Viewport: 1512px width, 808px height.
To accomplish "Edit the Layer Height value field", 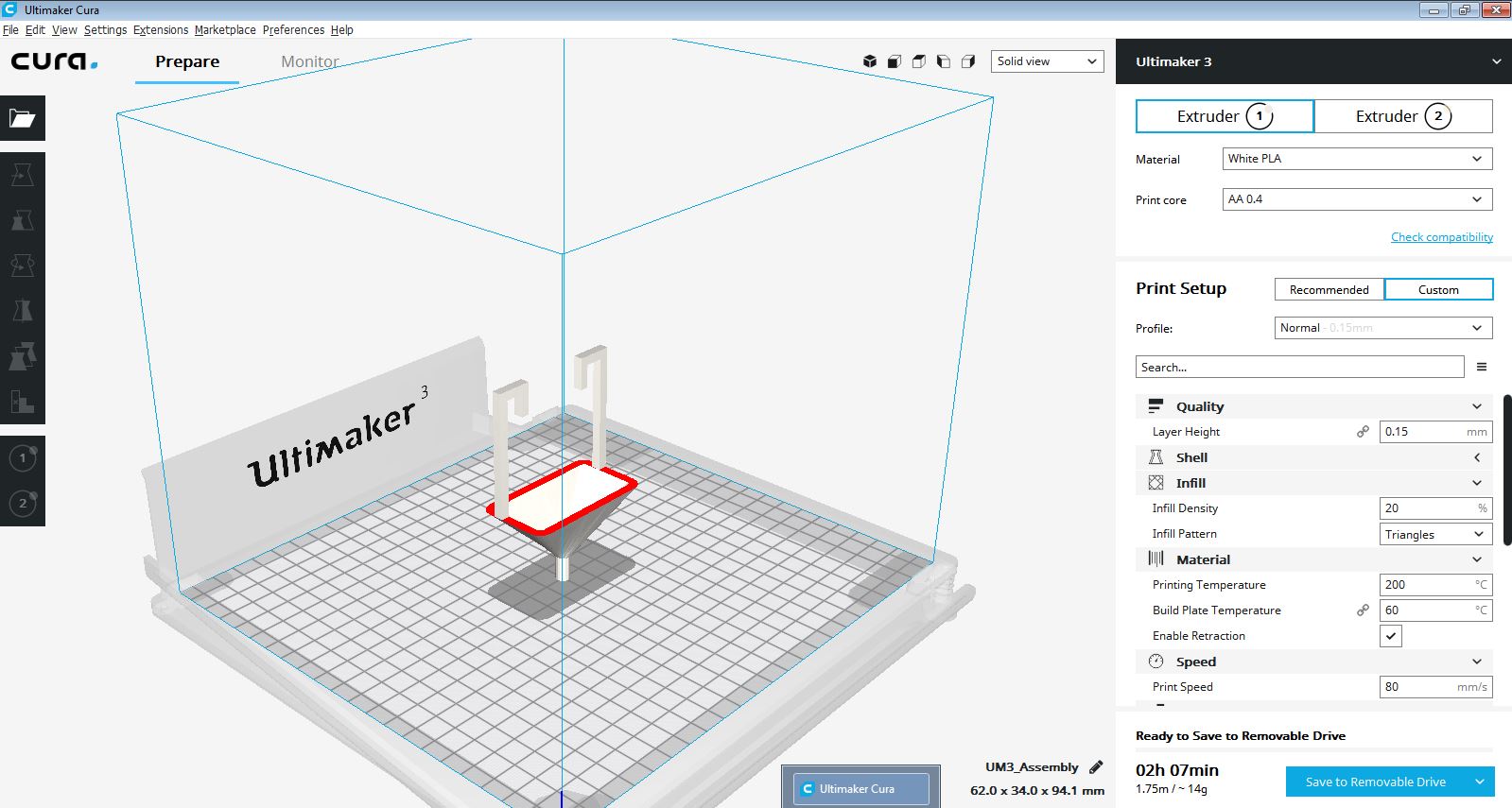I will point(1435,432).
